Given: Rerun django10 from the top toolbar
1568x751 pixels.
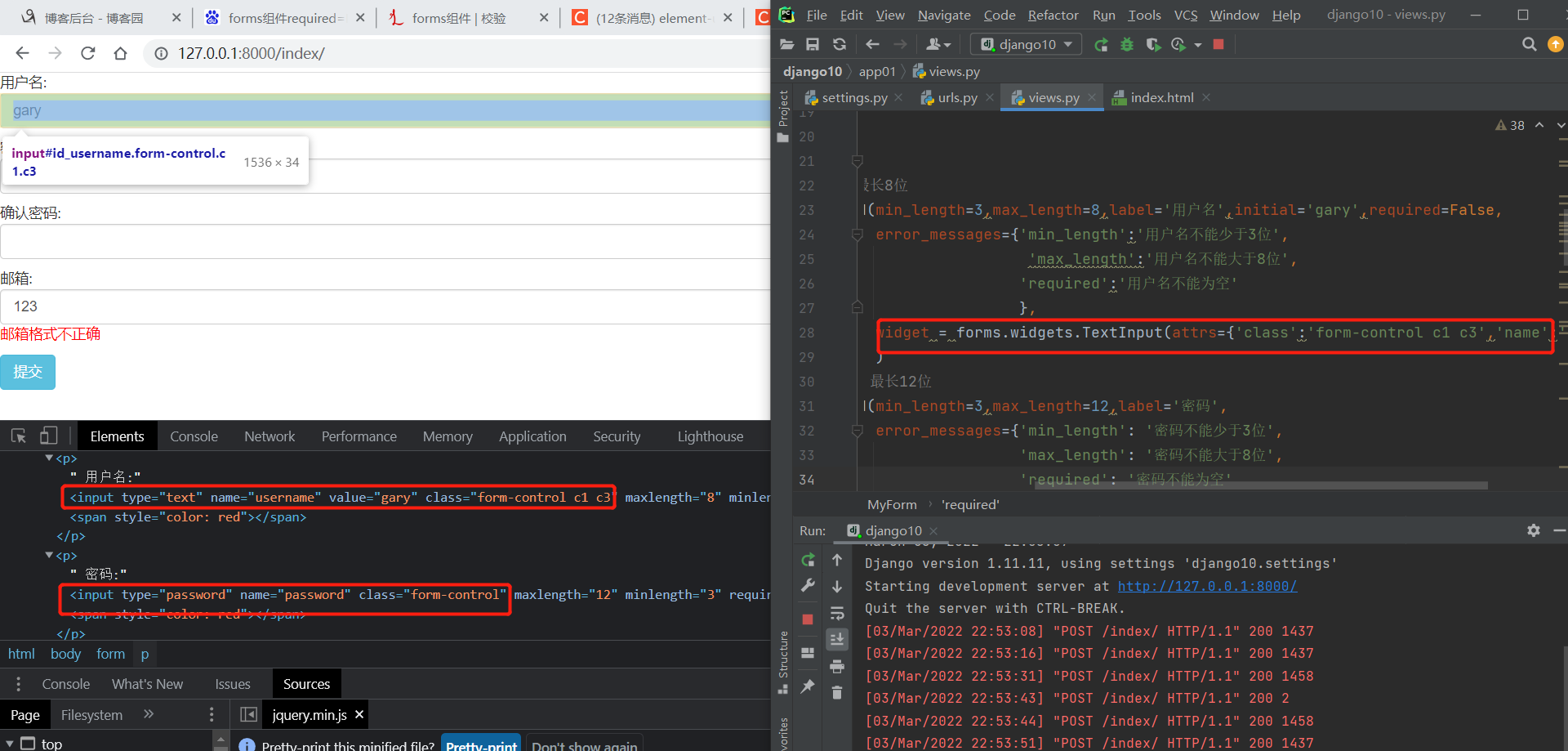Looking at the screenshot, I should (x=1101, y=44).
